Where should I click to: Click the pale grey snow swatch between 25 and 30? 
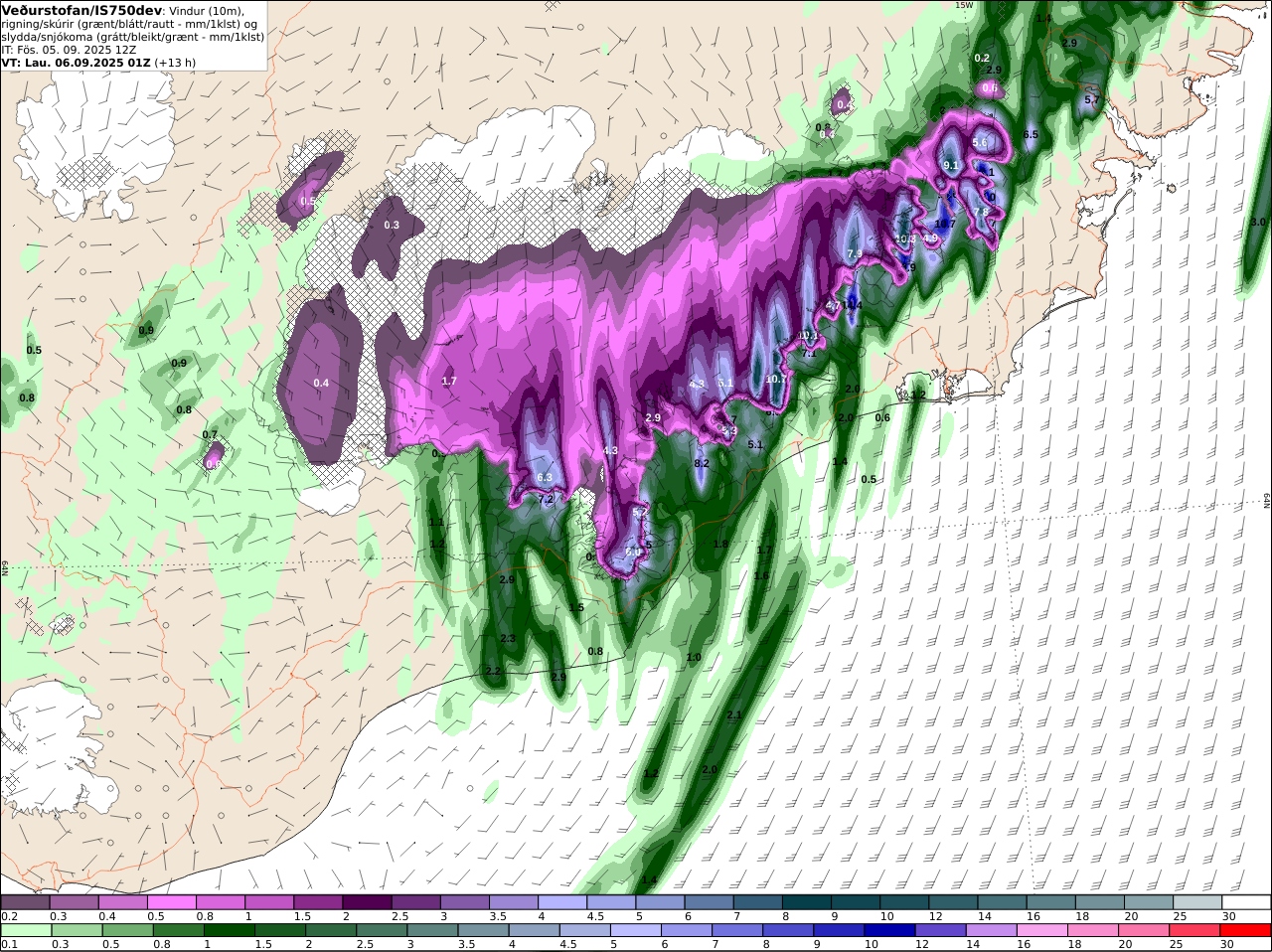(1196, 902)
